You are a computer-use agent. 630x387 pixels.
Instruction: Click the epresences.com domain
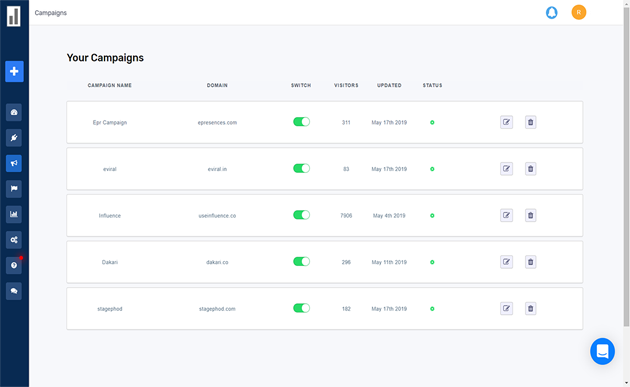click(217, 123)
